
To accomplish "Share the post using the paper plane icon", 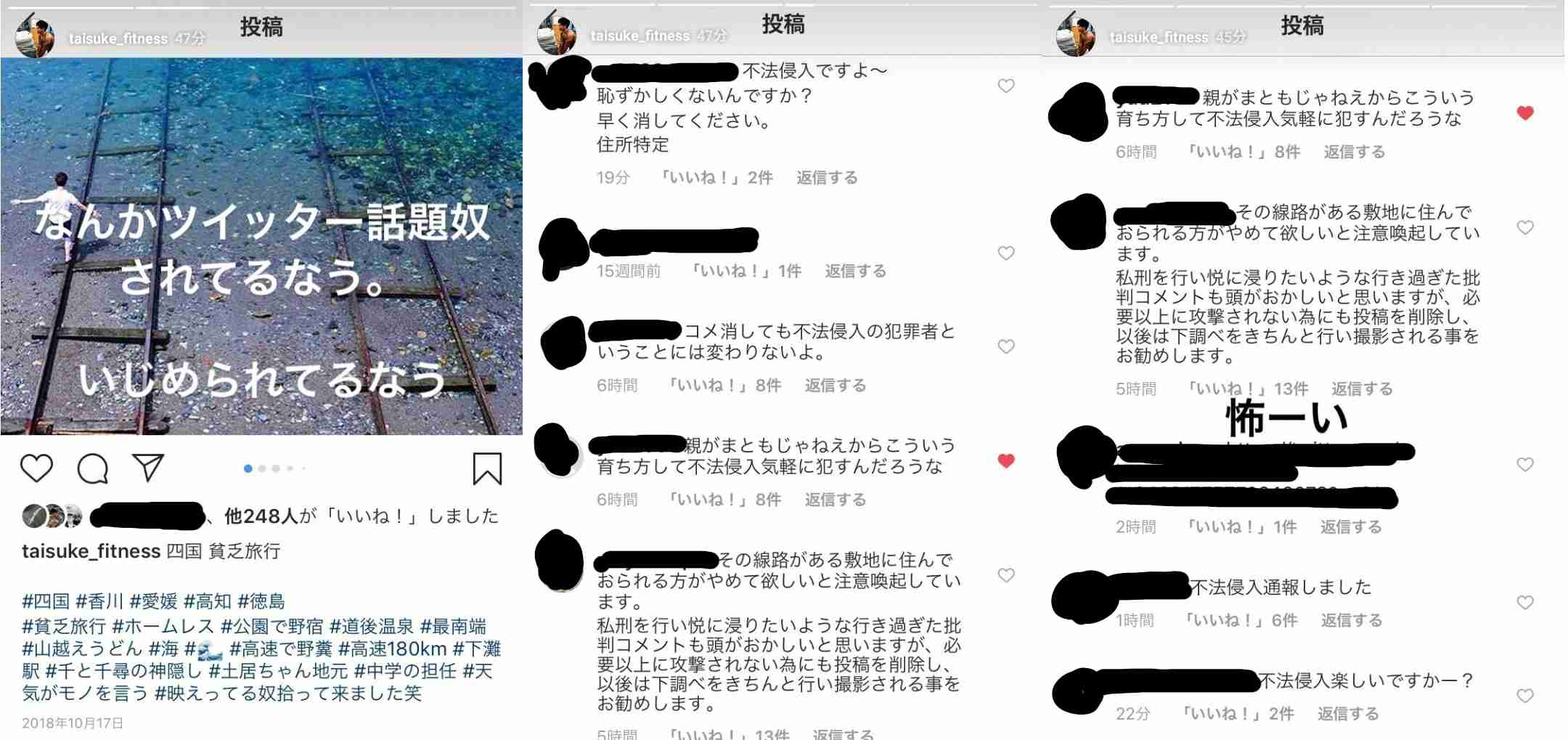I will pyautogui.click(x=148, y=468).
